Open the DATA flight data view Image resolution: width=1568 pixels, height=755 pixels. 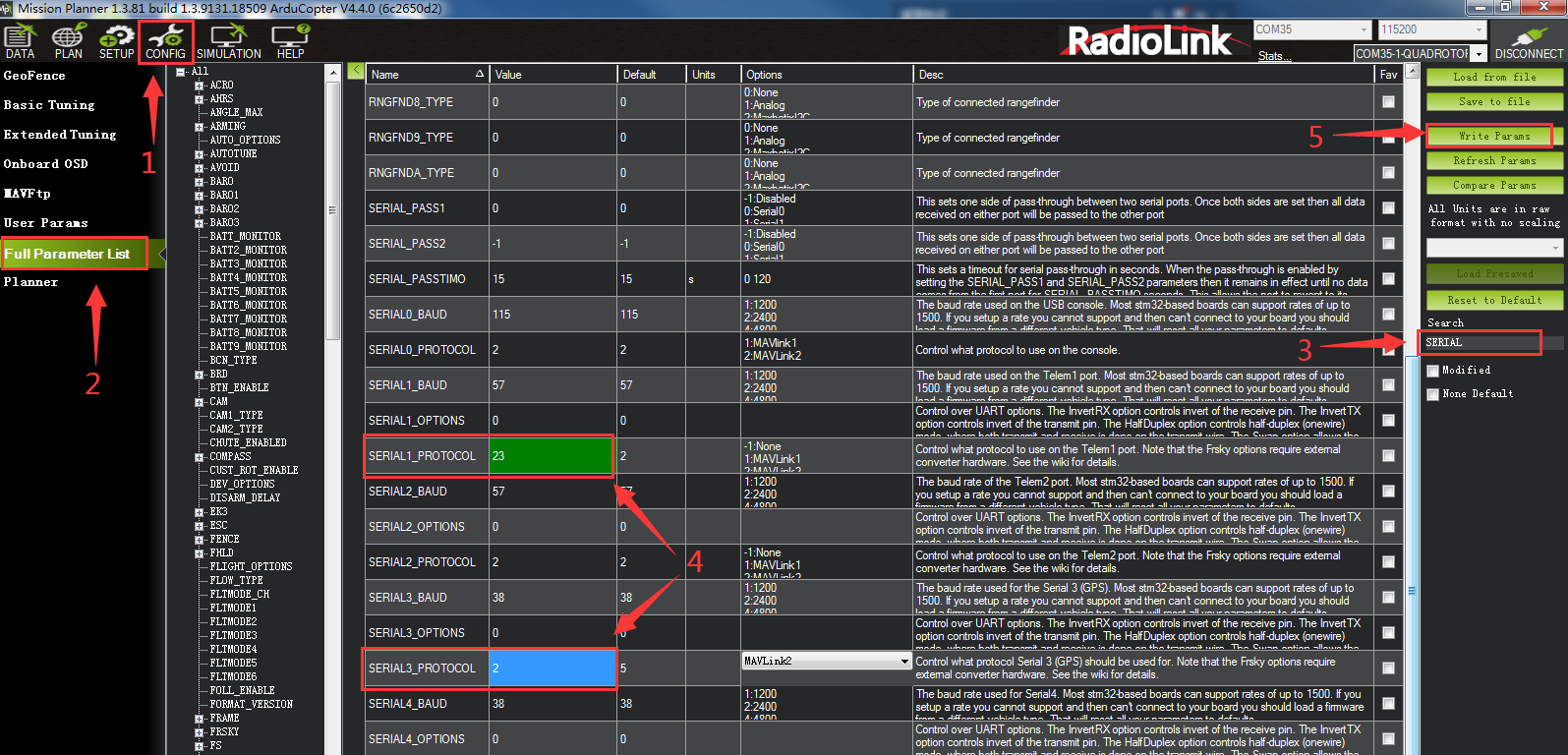(20, 42)
